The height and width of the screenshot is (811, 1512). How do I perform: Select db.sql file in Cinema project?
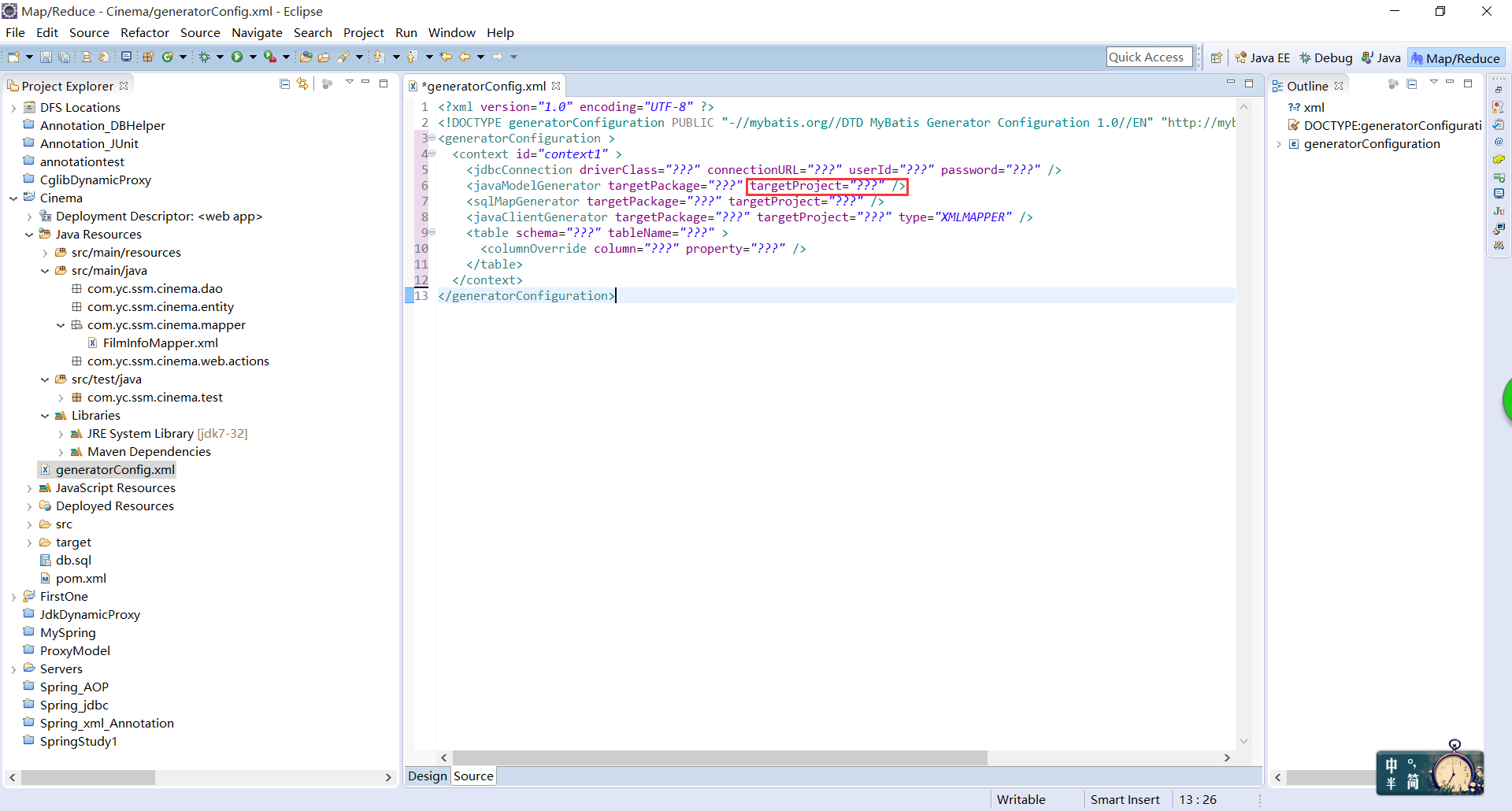coord(73,561)
